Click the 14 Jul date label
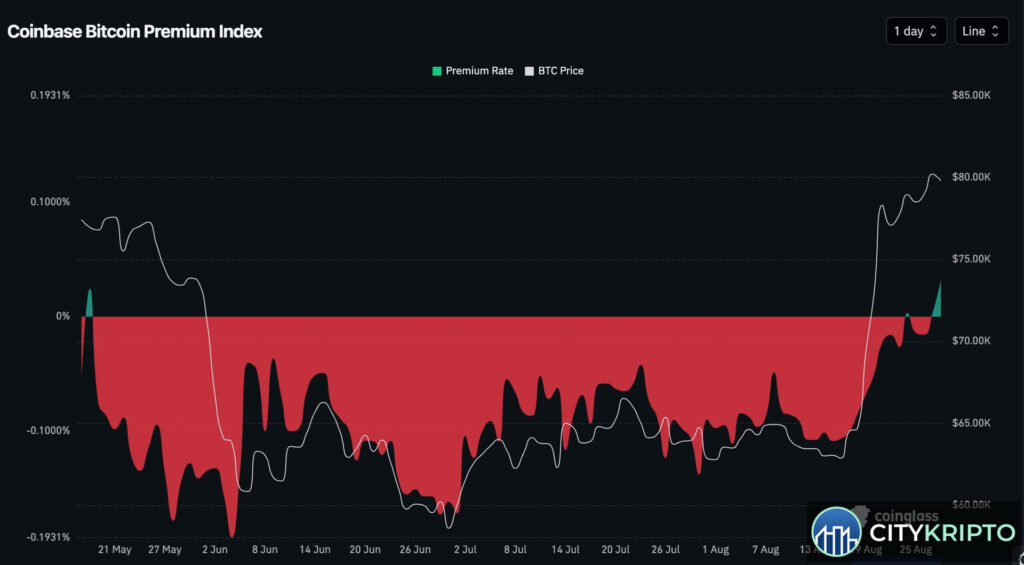Image resolution: width=1024 pixels, height=565 pixels. [x=565, y=550]
